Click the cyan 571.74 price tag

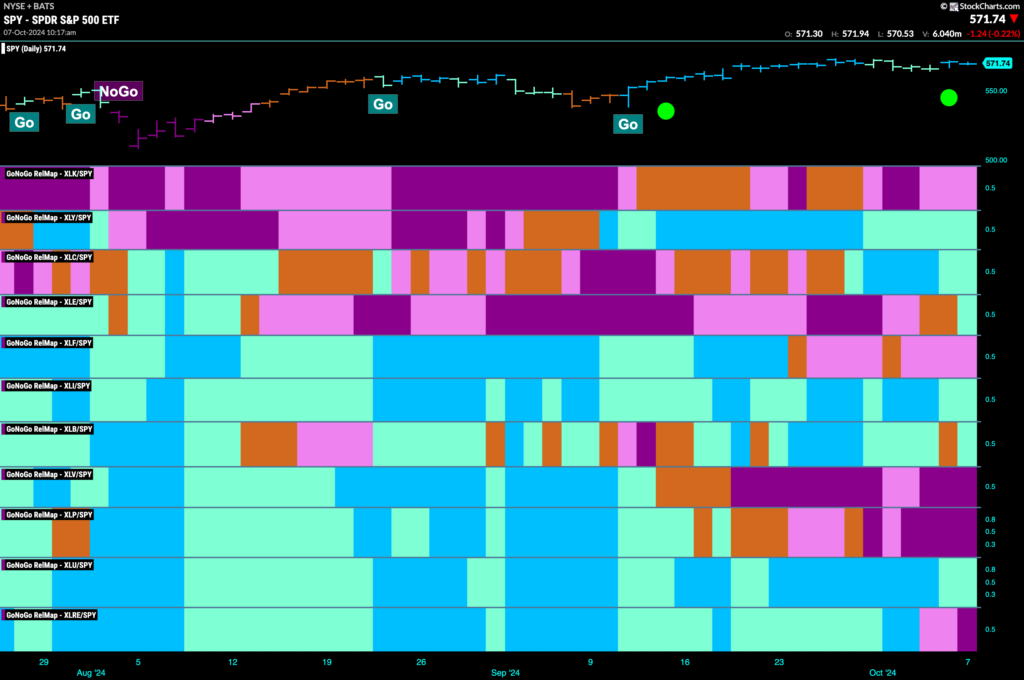(997, 63)
